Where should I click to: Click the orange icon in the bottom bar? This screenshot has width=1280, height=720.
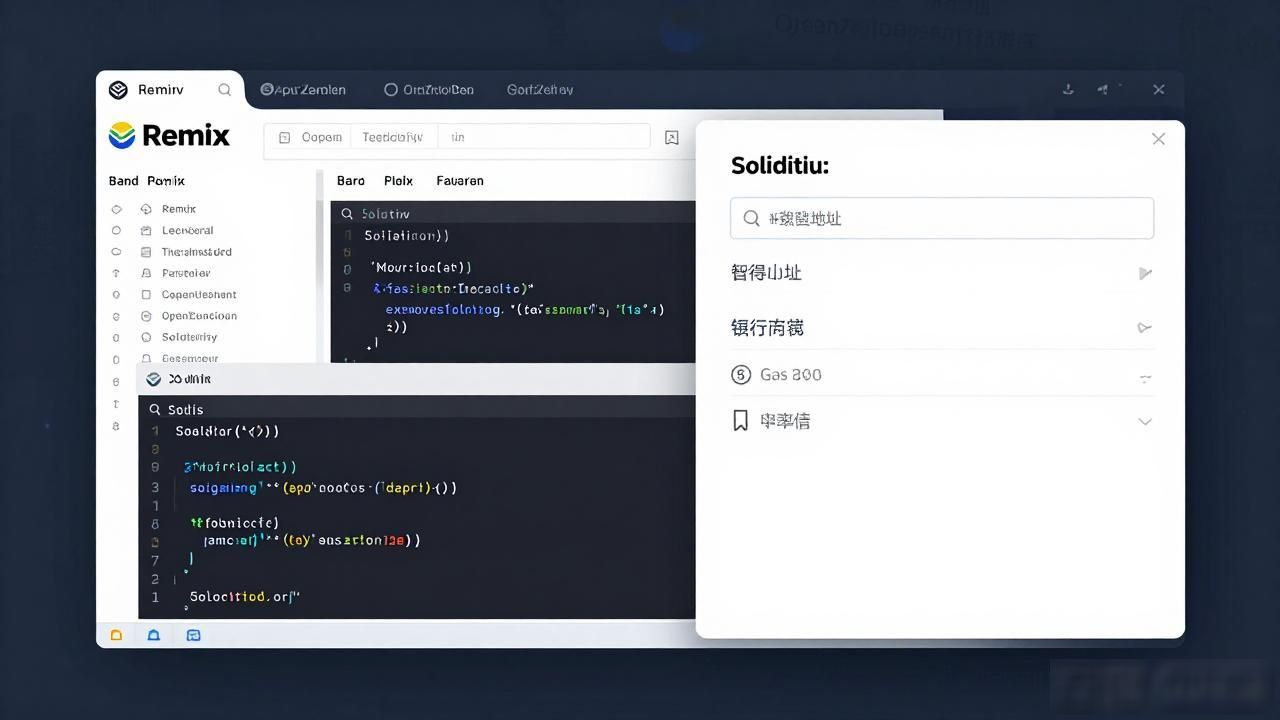click(116, 635)
